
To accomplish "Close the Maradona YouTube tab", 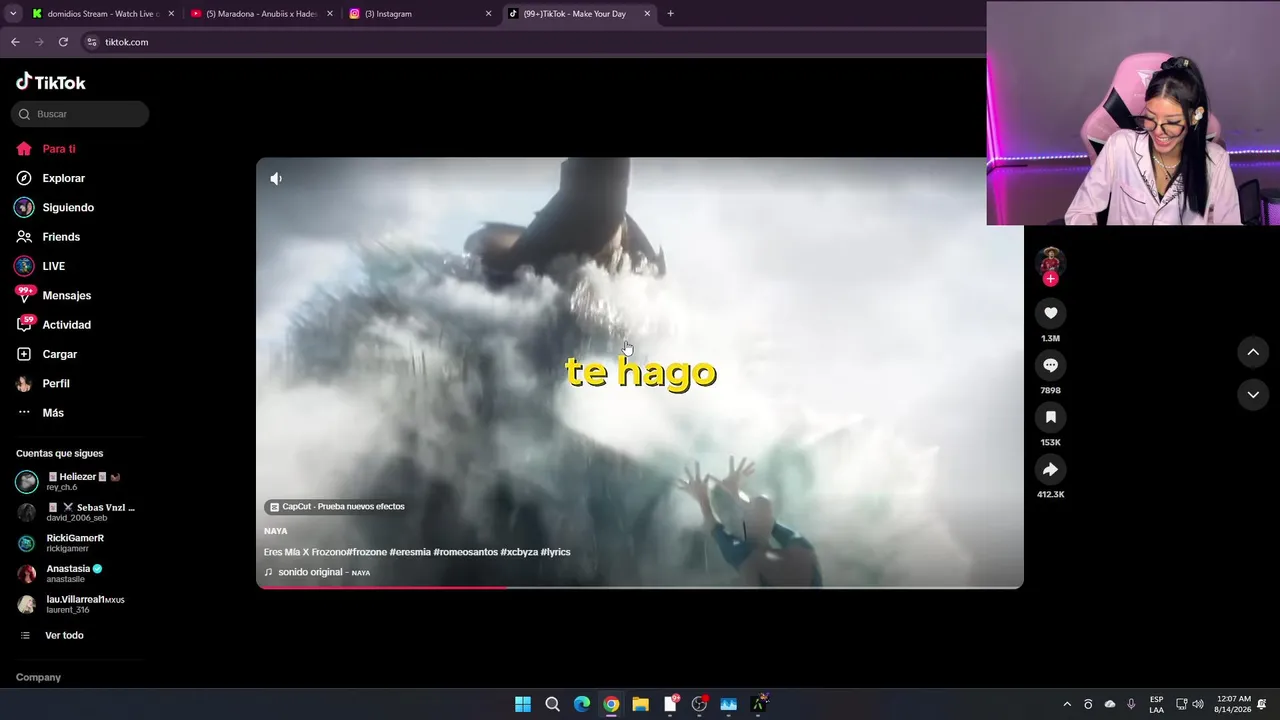I will [330, 14].
